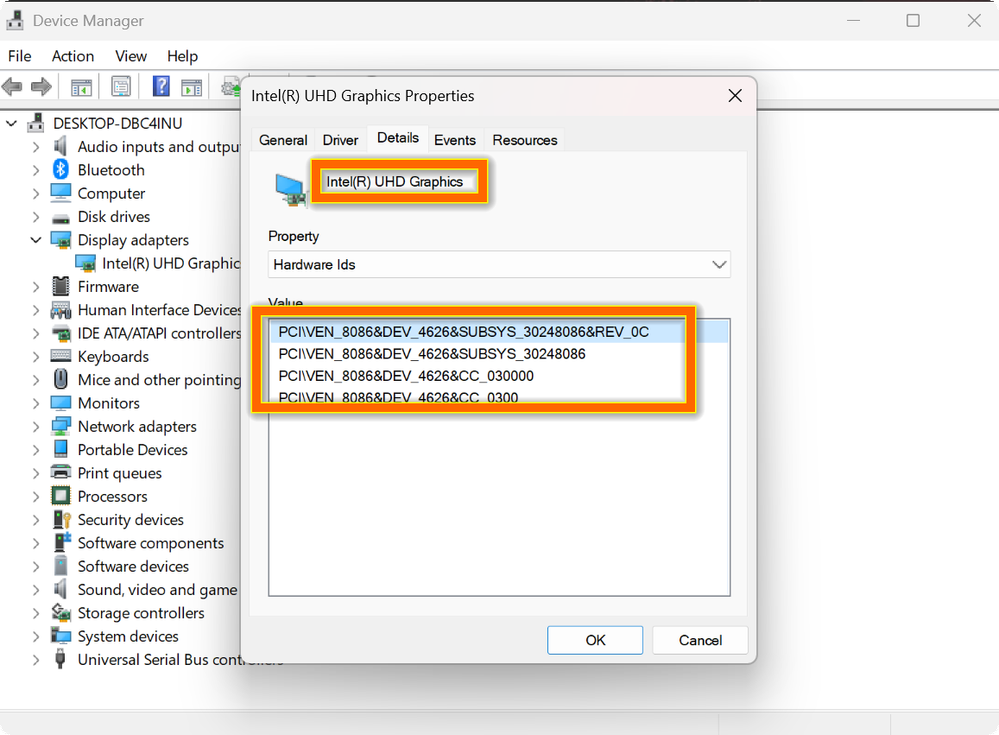The image size is (999, 735).
Task: Select hardware ID ending CC_030000
Action: (406, 376)
